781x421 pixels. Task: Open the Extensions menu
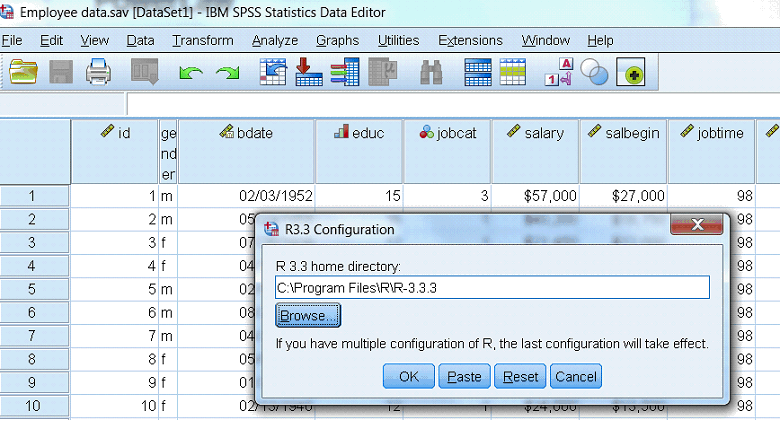point(470,40)
